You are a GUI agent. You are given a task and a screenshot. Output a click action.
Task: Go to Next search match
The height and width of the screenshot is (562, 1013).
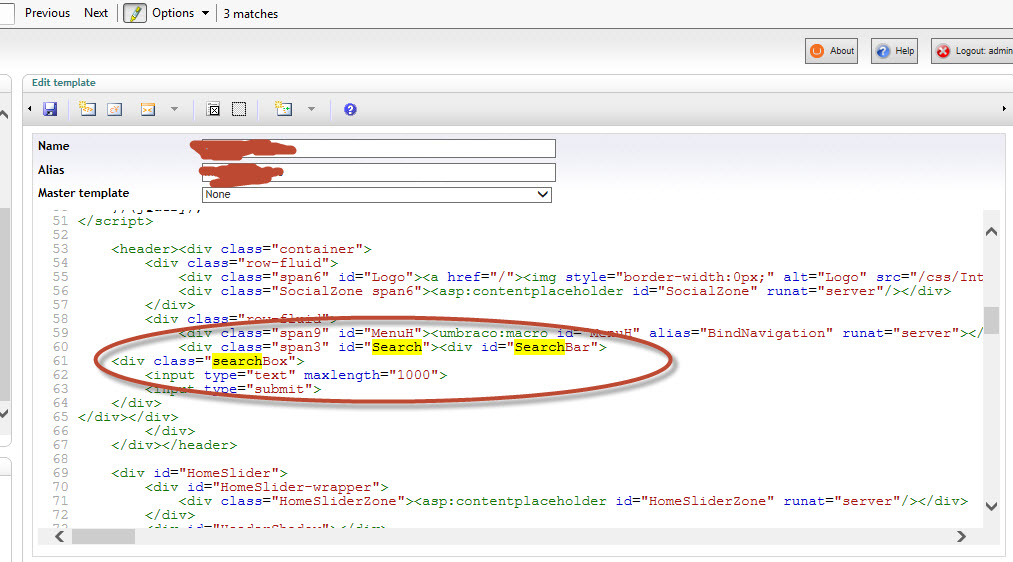click(96, 13)
